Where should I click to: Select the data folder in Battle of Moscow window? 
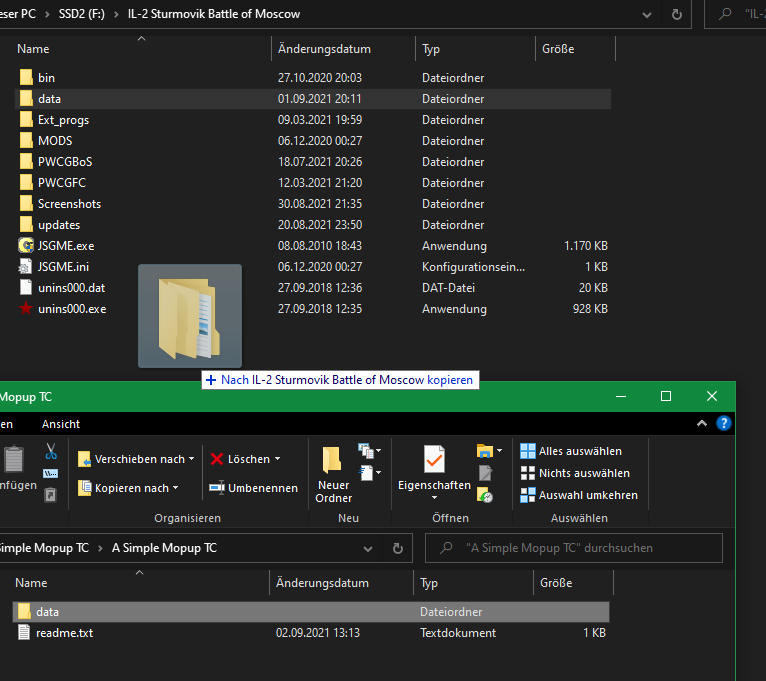[313, 99]
